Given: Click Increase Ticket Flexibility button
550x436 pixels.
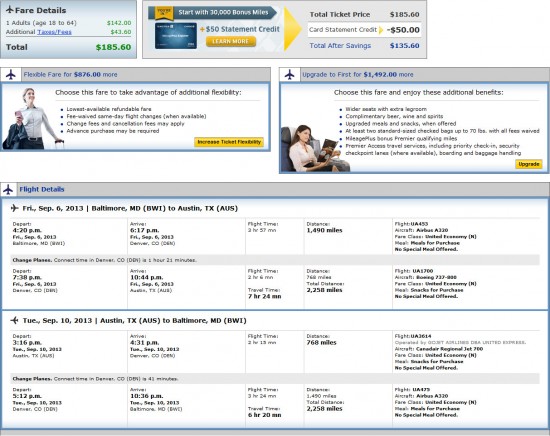Looking at the screenshot, I should click(x=229, y=142).
